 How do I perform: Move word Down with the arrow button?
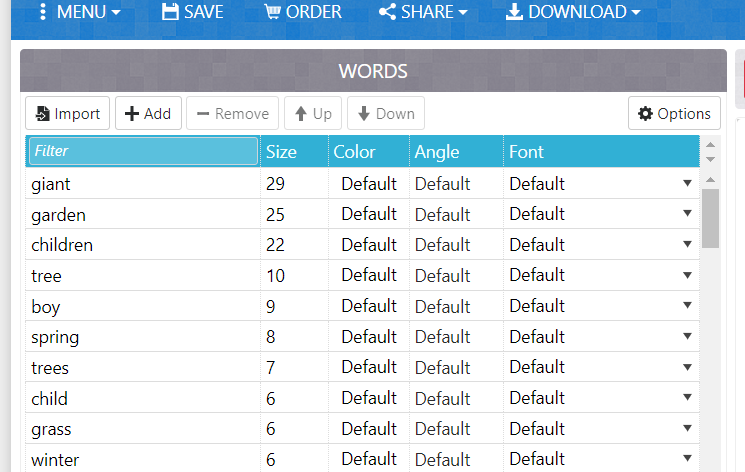pyautogui.click(x=386, y=114)
